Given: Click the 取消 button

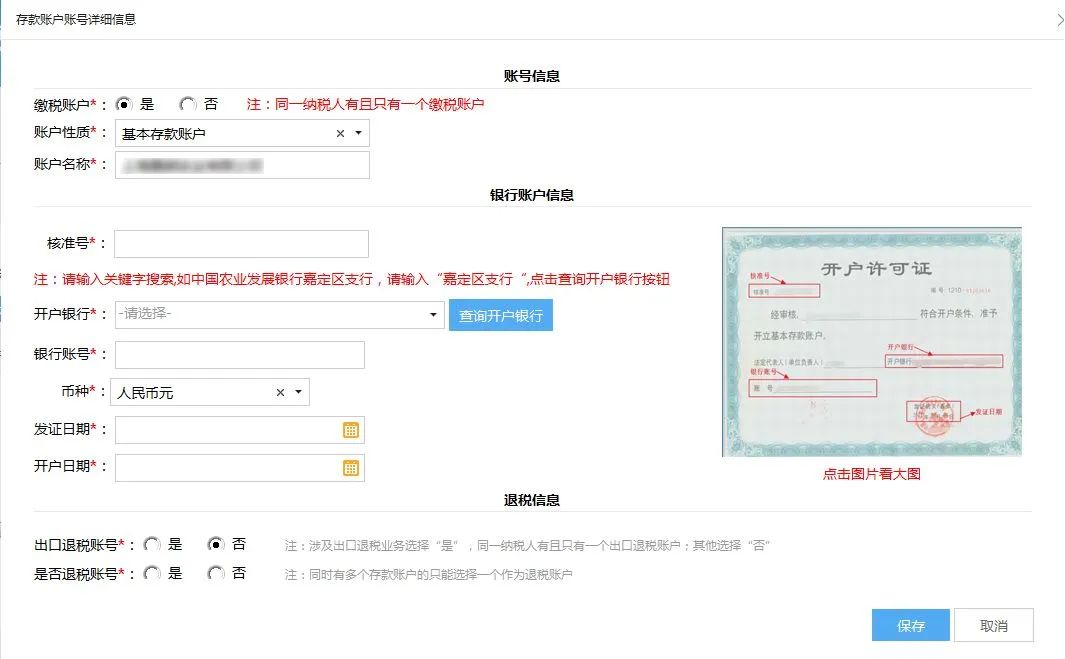Looking at the screenshot, I should [x=993, y=626].
